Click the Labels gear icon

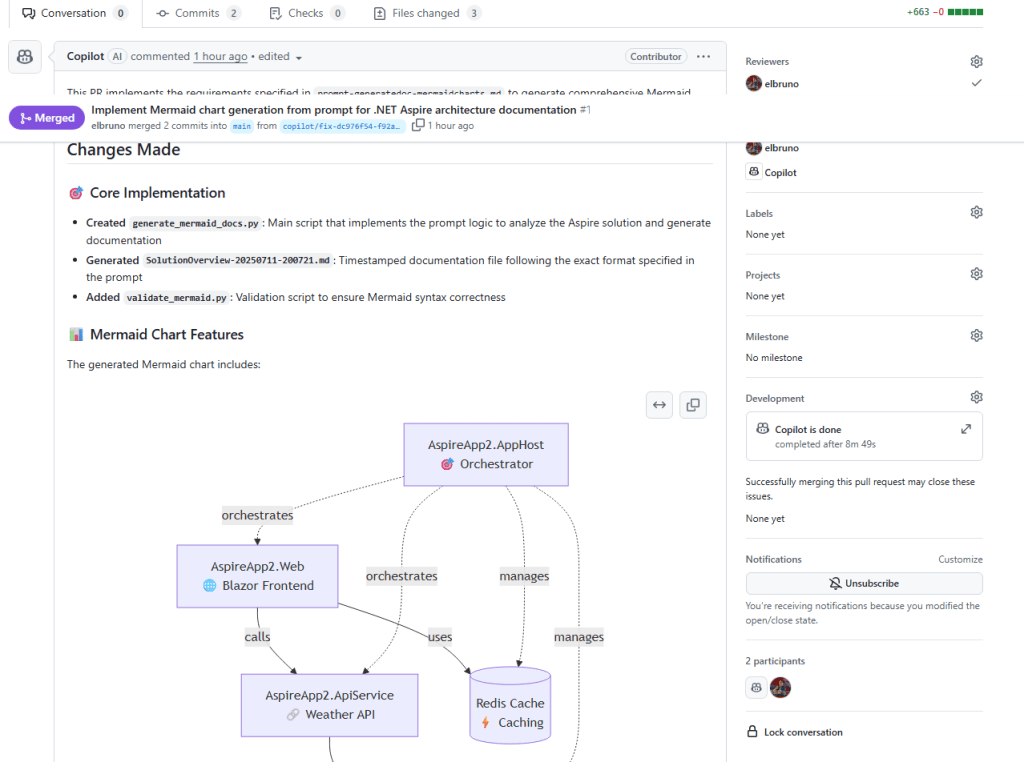(976, 213)
